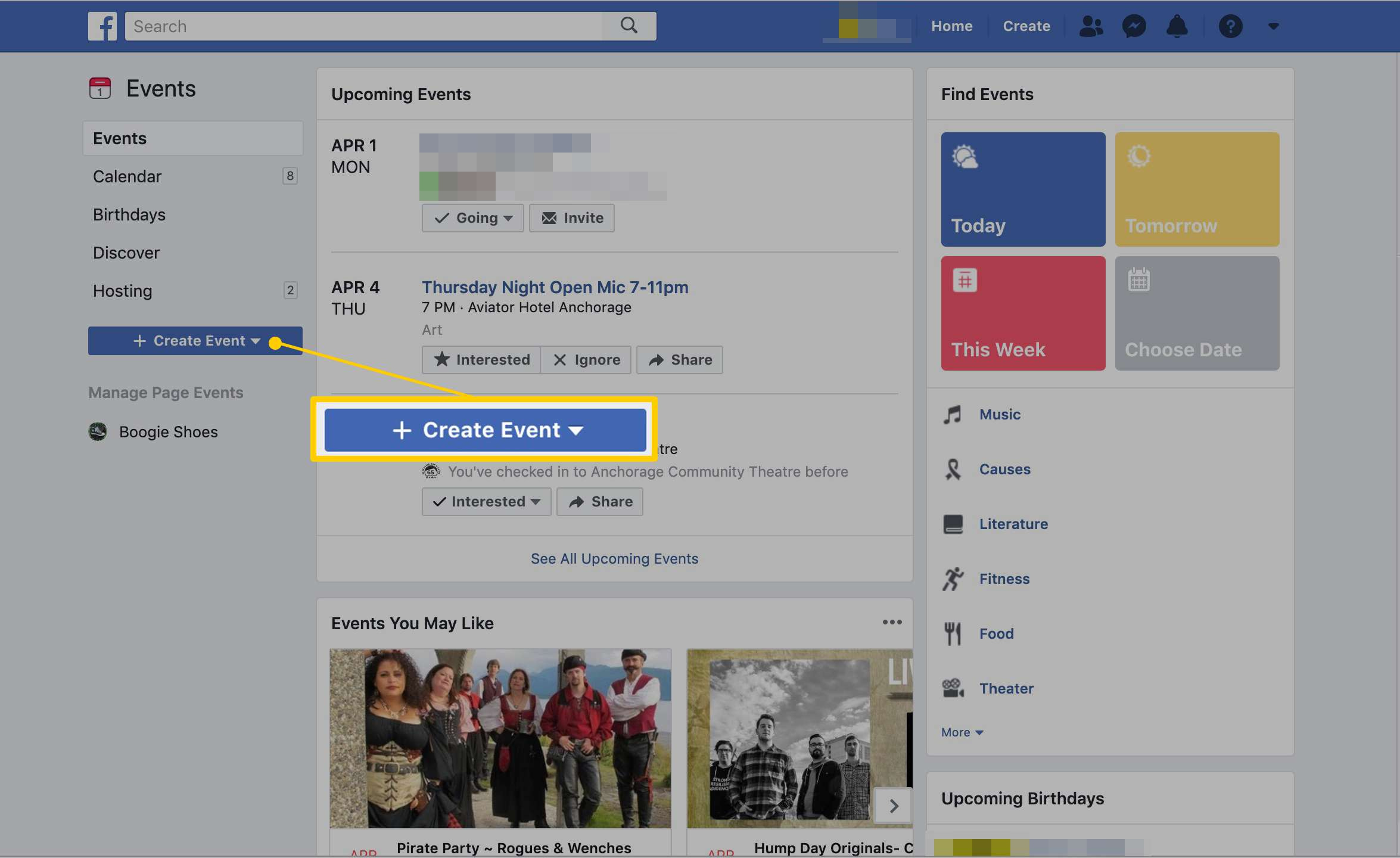Click the Friends/People icon in navbar

tap(1091, 25)
